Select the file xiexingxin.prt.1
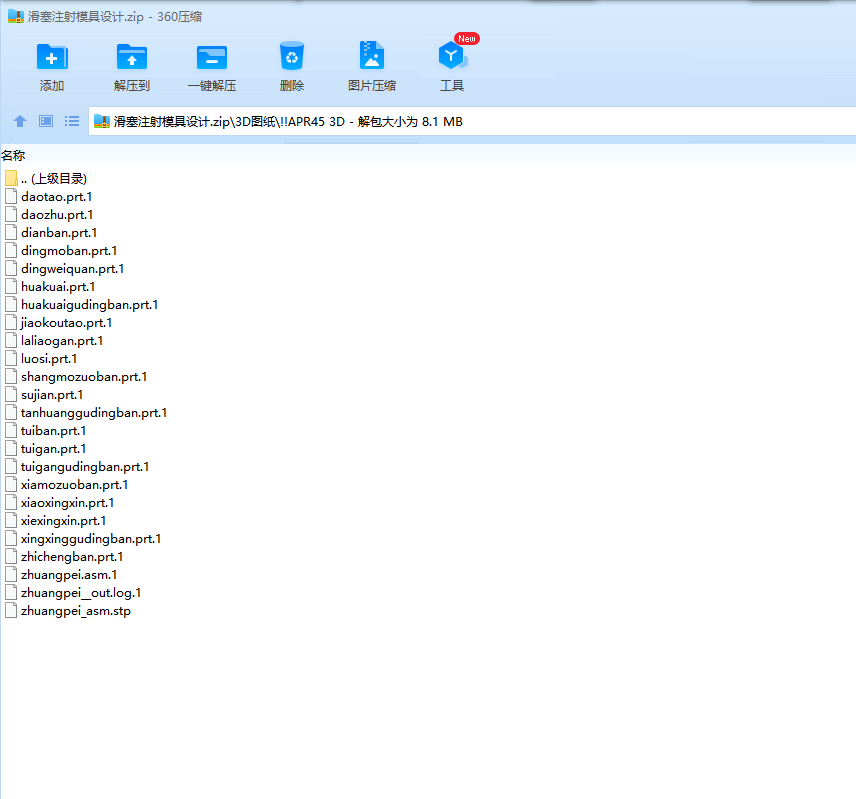856x799 pixels. 63,521
